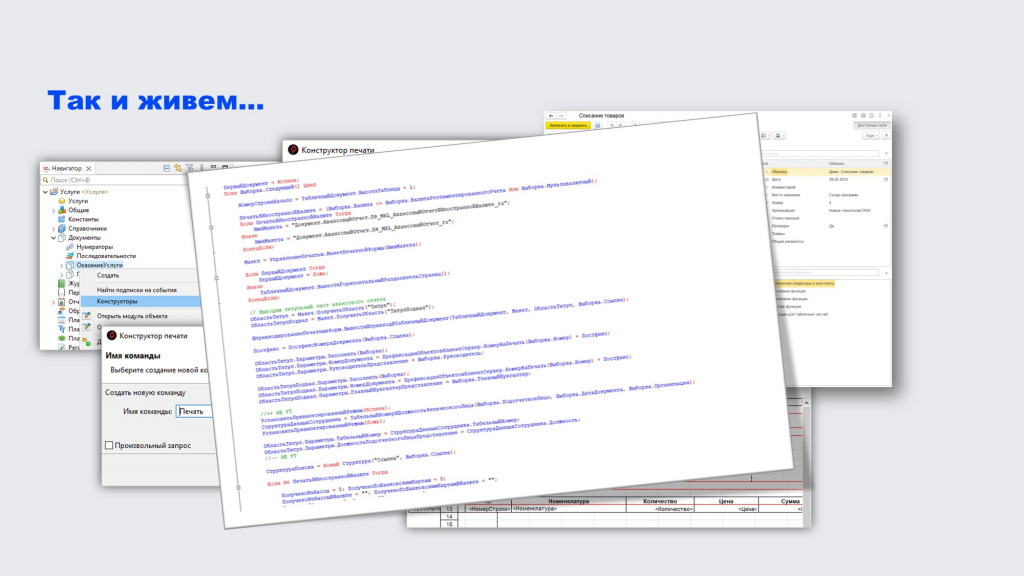The image size is (1024, 576).
Task: Click the Последовательности node icon
Action: pos(70,256)
